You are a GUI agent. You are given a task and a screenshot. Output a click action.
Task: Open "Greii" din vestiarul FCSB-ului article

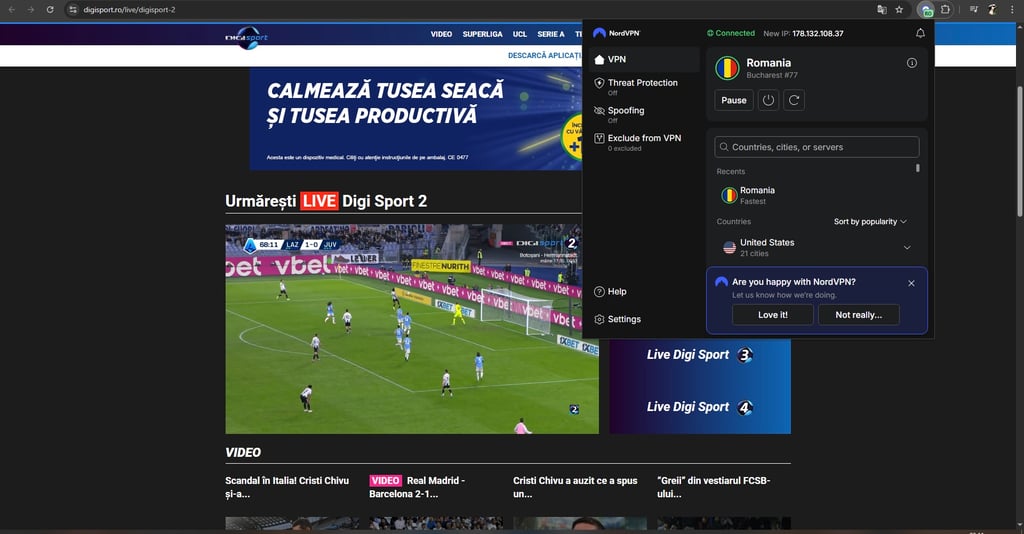coord(714,487)
